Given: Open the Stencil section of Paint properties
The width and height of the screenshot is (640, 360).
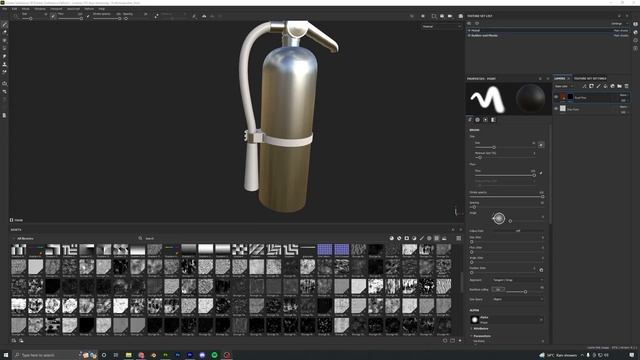Looking at the screenshot, I should (485, 120).
